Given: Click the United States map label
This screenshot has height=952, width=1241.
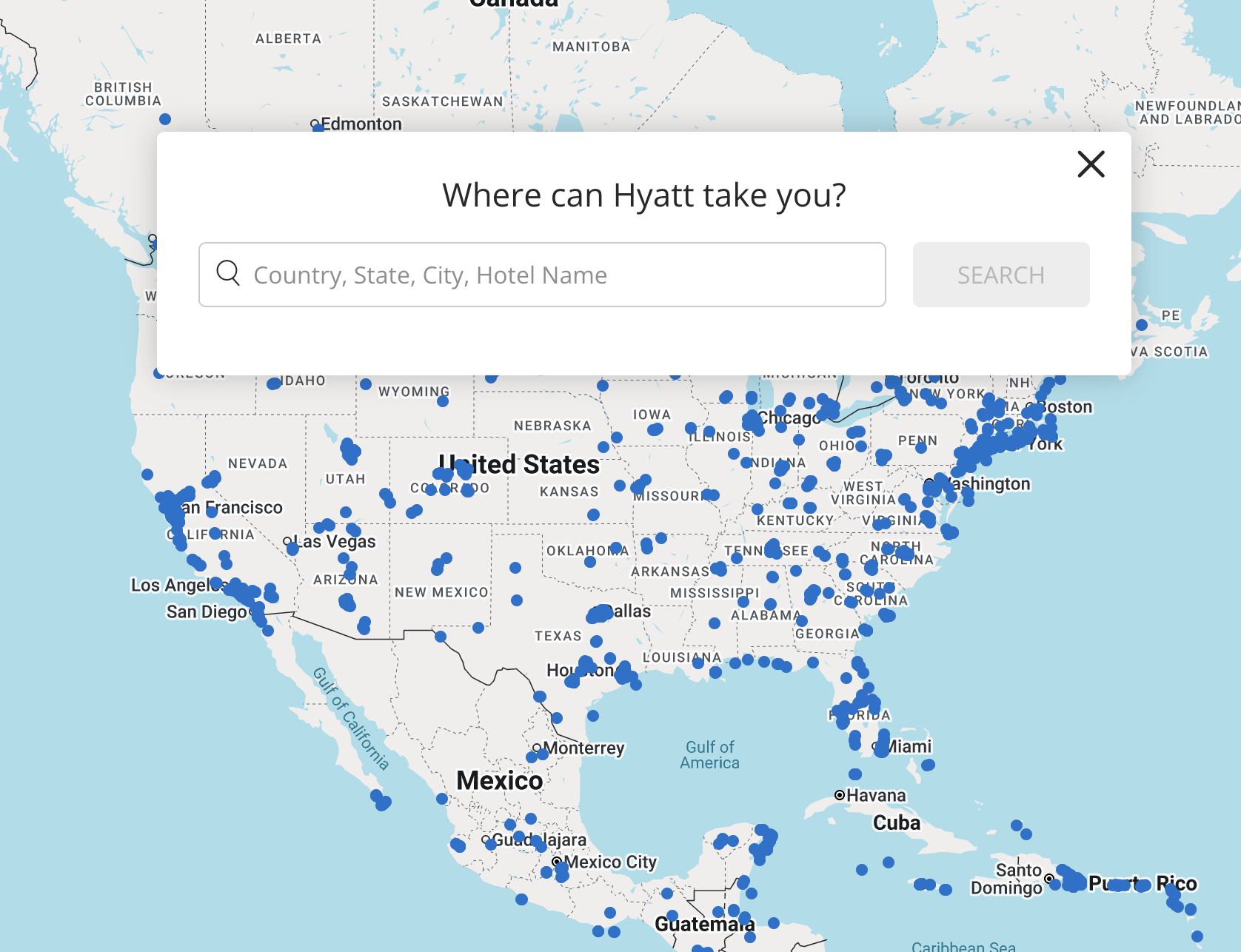Looking at the screenshot, I should (x=520, y=464).
